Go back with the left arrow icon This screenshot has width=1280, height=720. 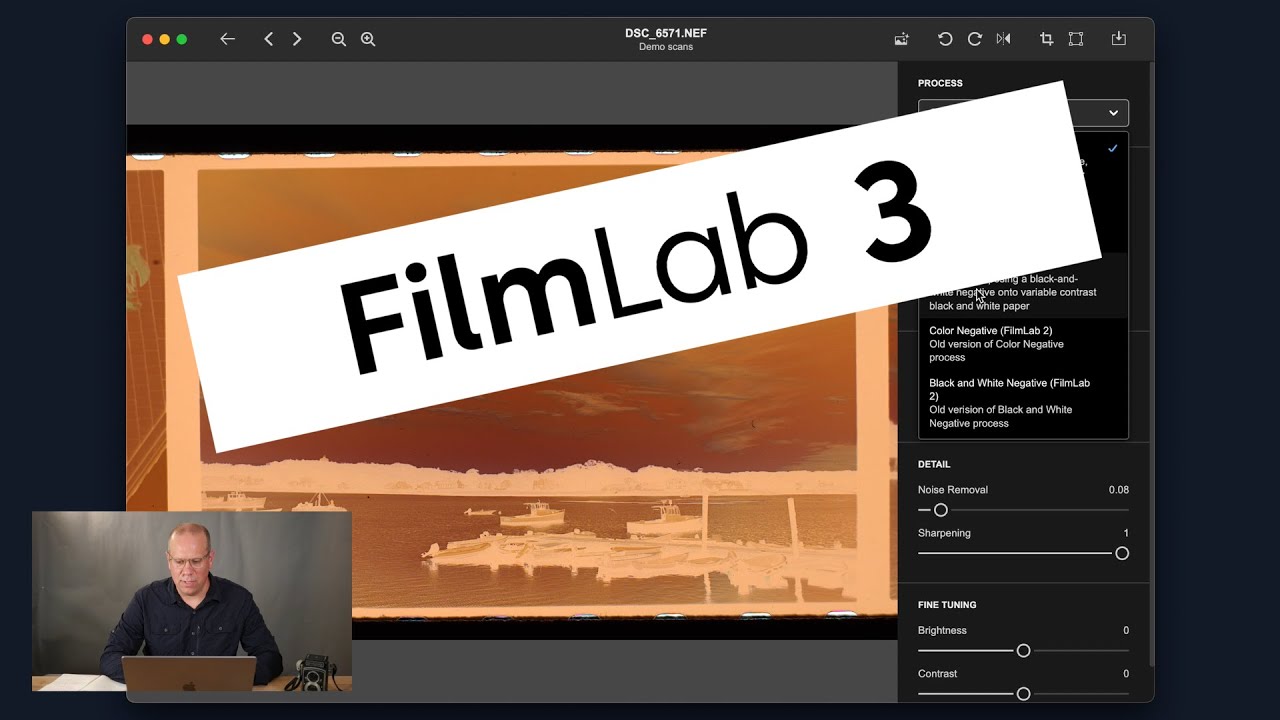pos(228,39)
